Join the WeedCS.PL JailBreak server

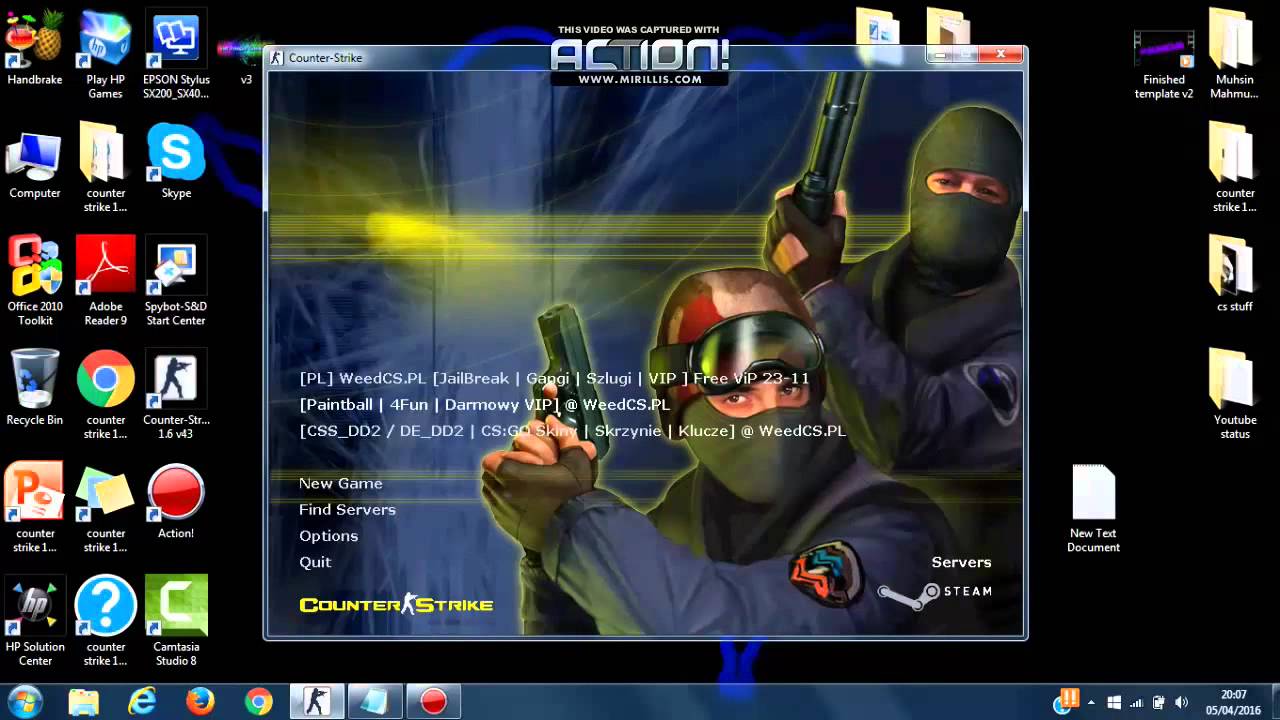click(x=555, y=378)
